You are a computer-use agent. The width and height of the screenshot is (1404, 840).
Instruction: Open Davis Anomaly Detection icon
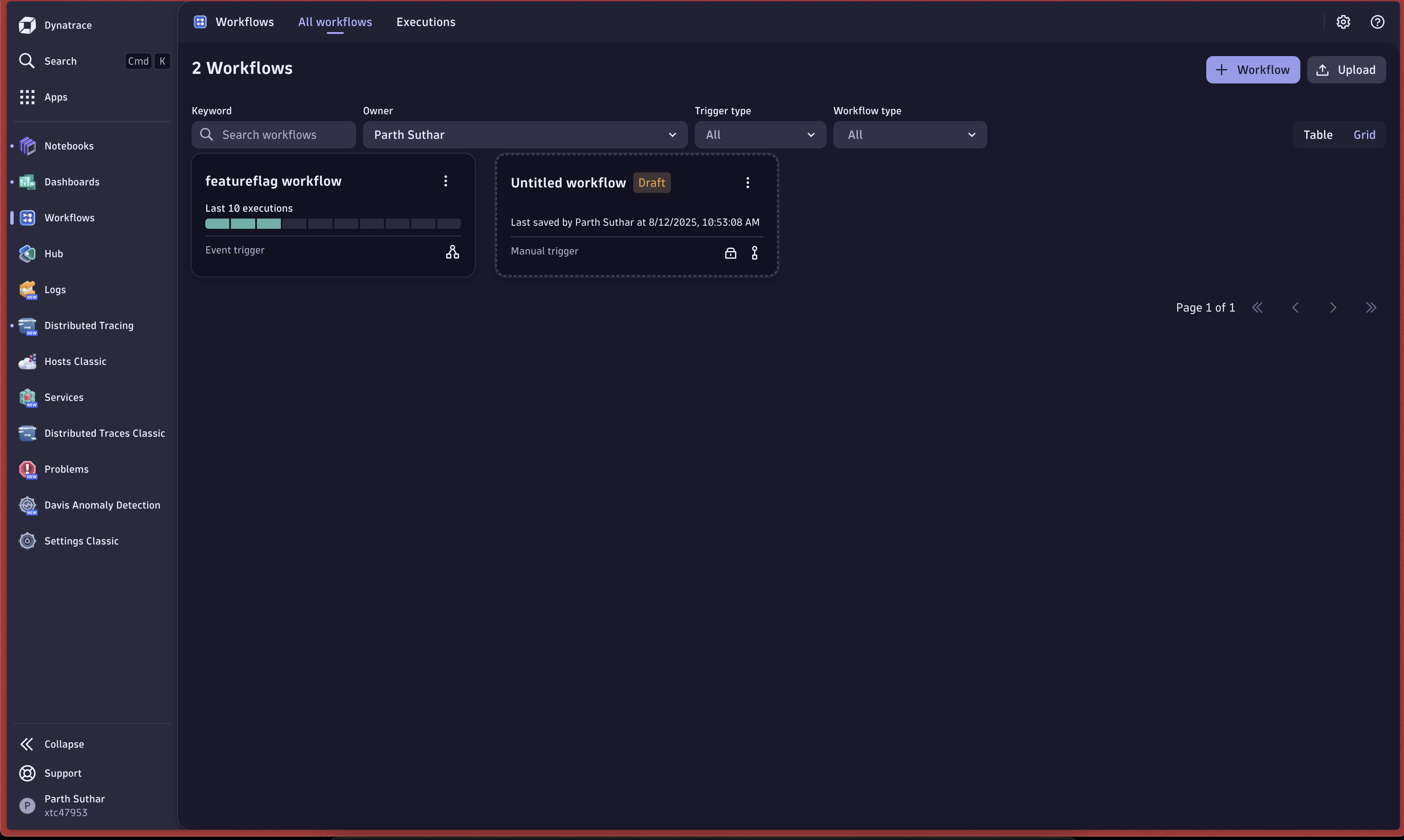click(27, 504)
